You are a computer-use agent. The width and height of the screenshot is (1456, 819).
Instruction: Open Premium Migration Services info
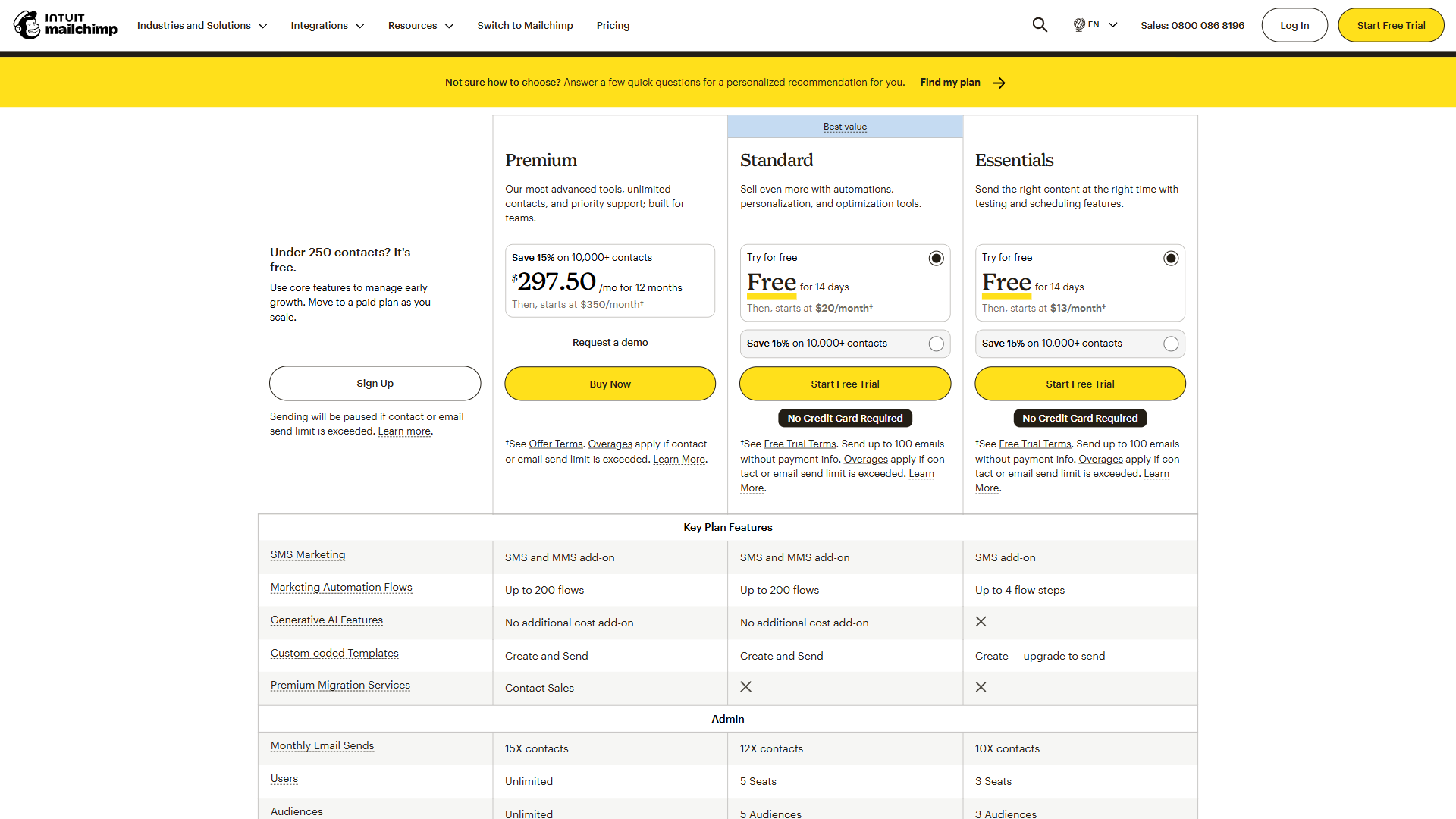(x=340, y=686)
